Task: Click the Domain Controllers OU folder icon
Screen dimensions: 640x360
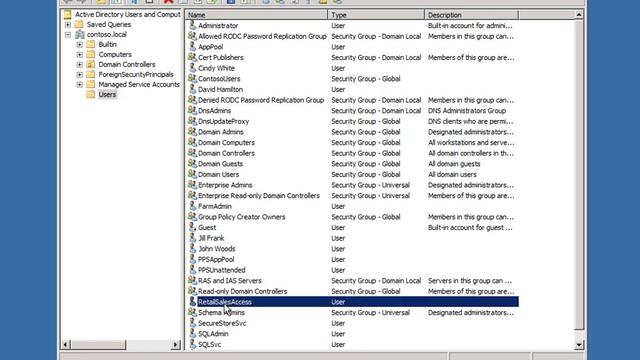Action: (91, 64)
